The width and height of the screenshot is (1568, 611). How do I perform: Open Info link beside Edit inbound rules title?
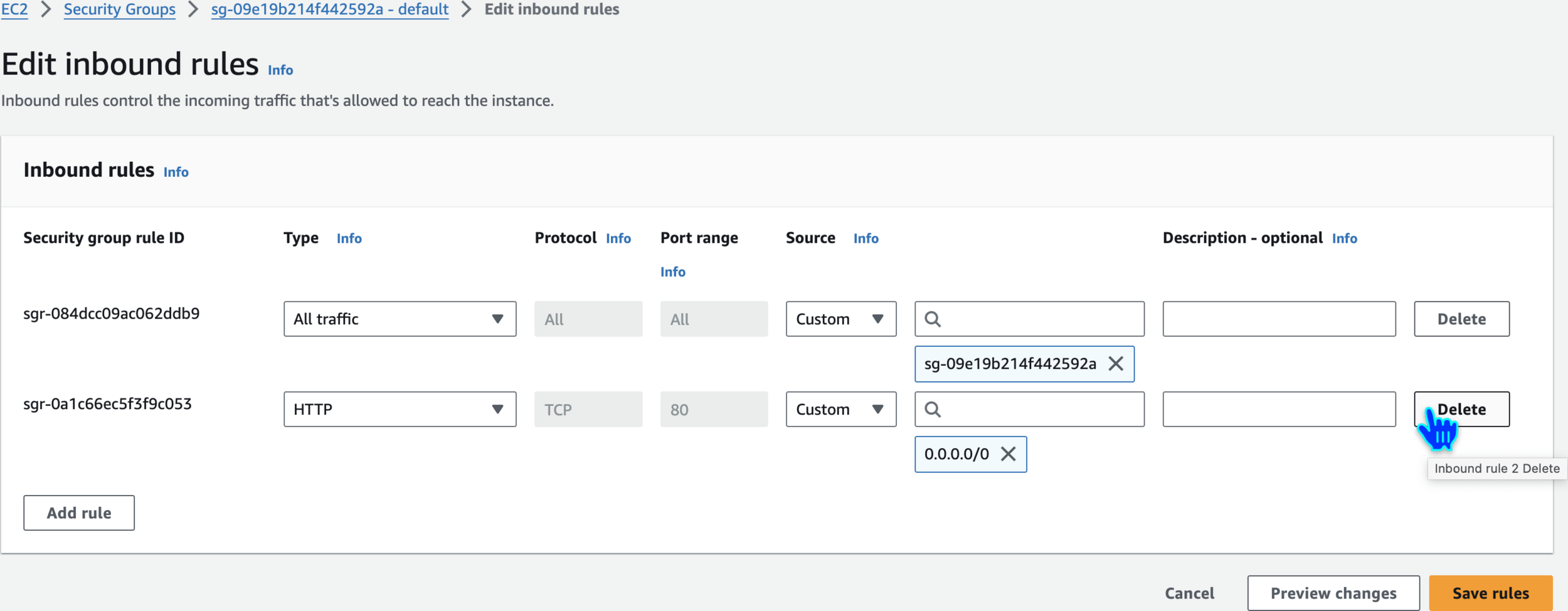click(x=280, y=70)
